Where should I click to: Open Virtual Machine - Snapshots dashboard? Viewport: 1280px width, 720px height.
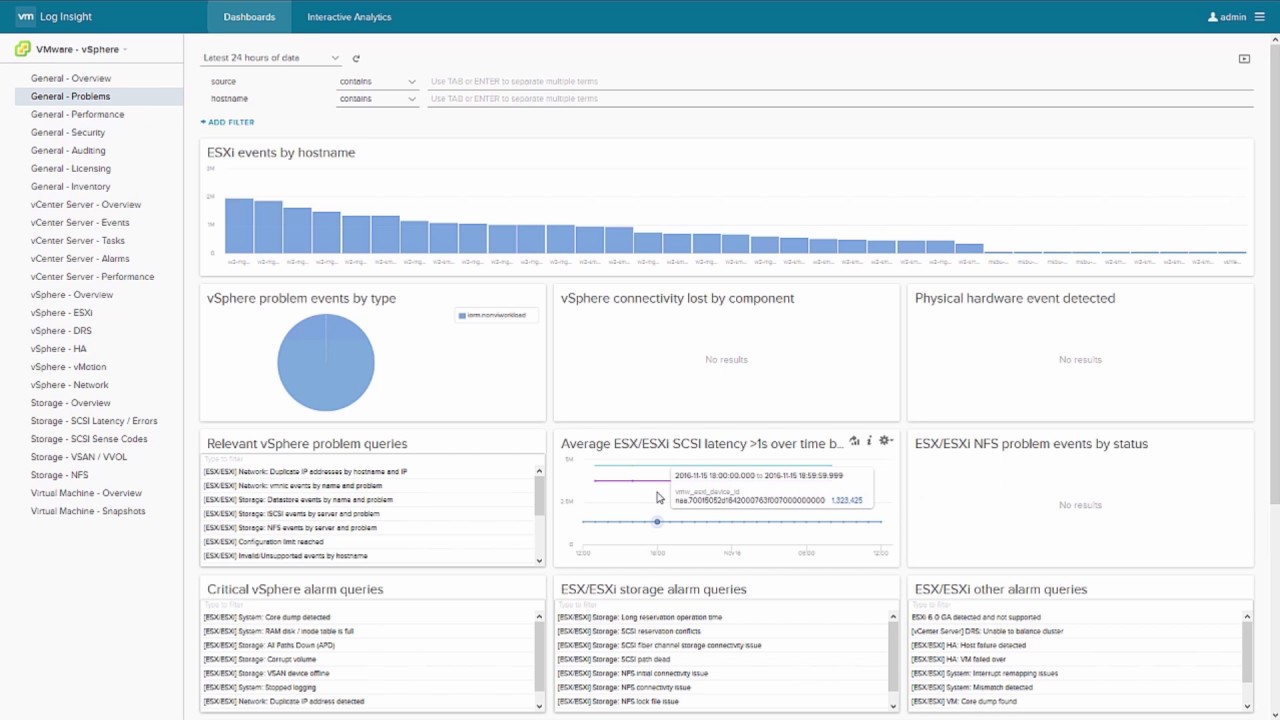(88, 511)
